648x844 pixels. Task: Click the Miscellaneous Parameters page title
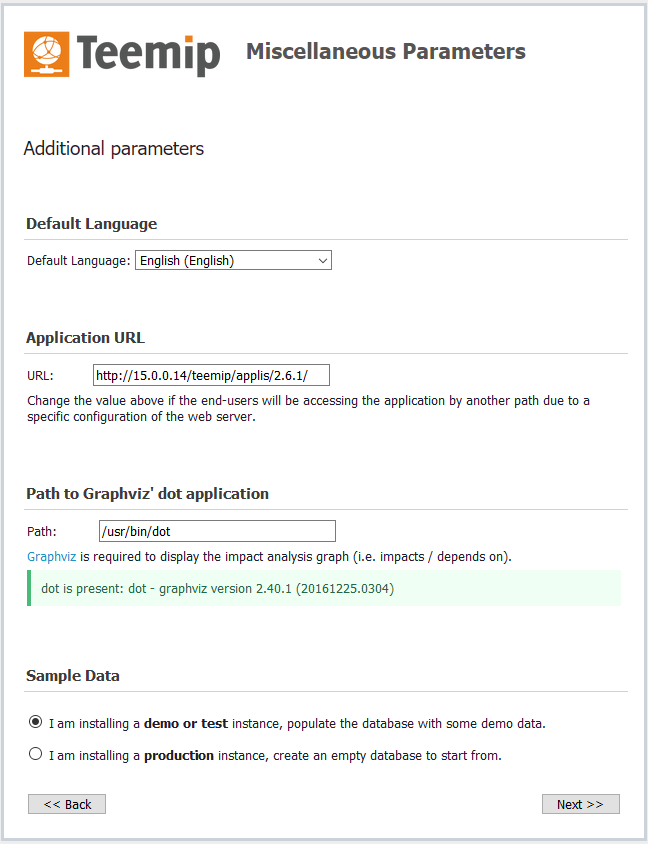385,52
